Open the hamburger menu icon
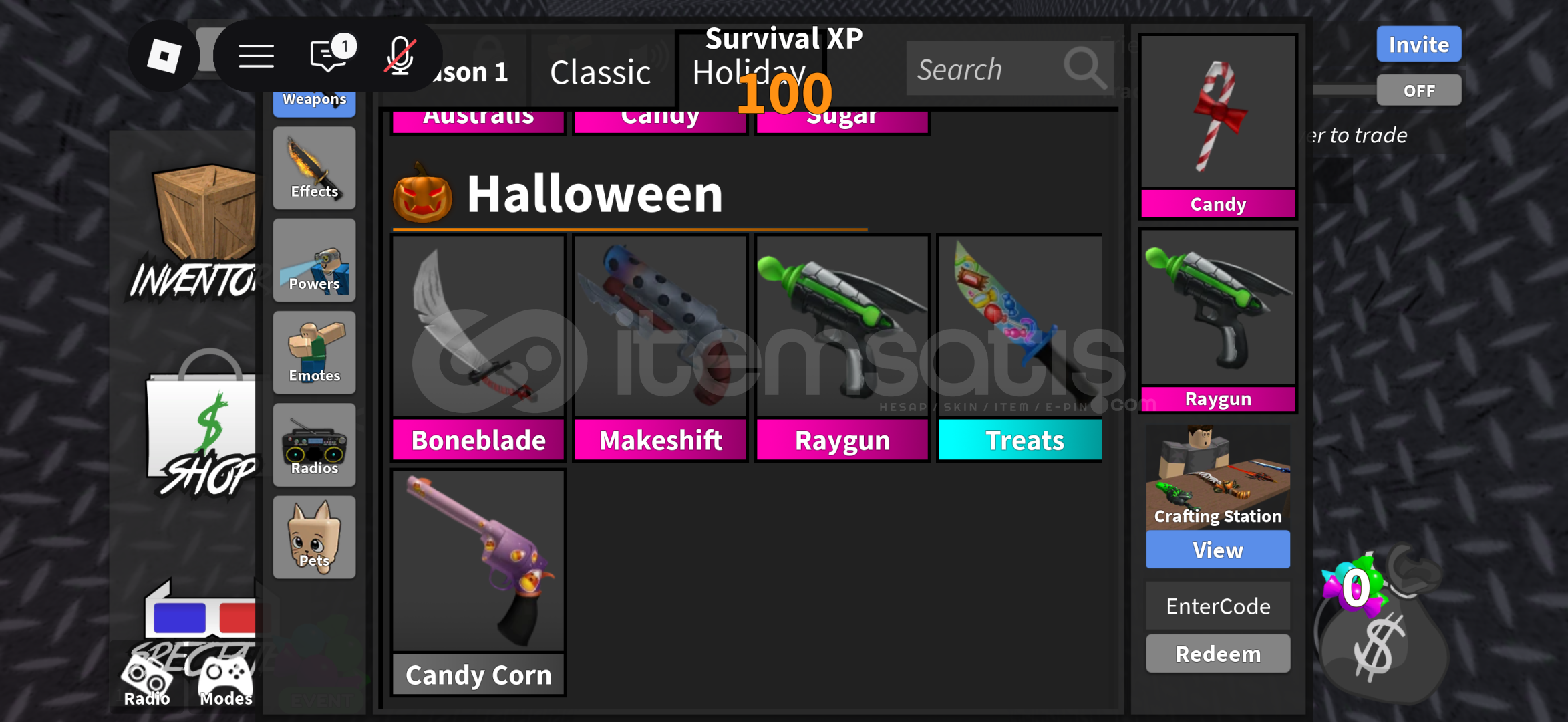 (257, 56)
